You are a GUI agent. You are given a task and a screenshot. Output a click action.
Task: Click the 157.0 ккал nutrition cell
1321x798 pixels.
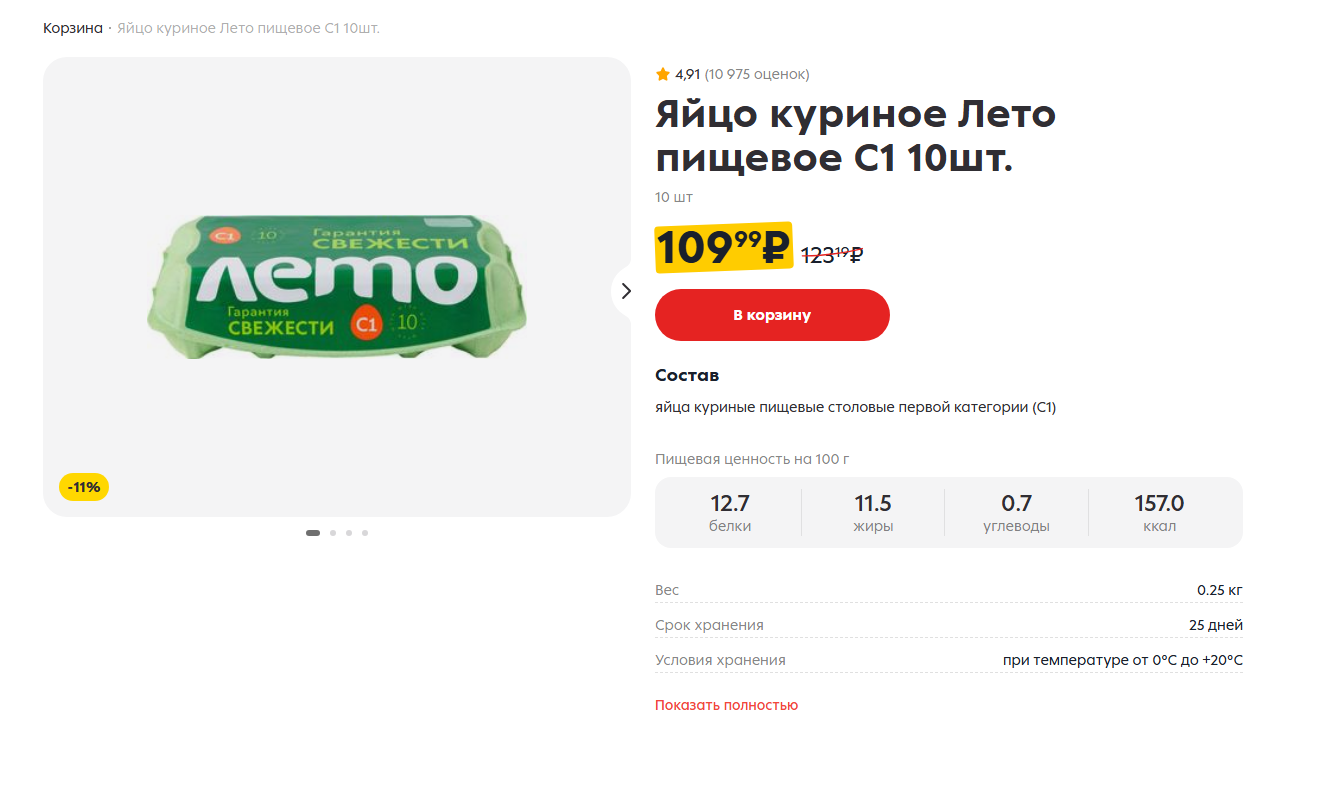point(1160,513)
